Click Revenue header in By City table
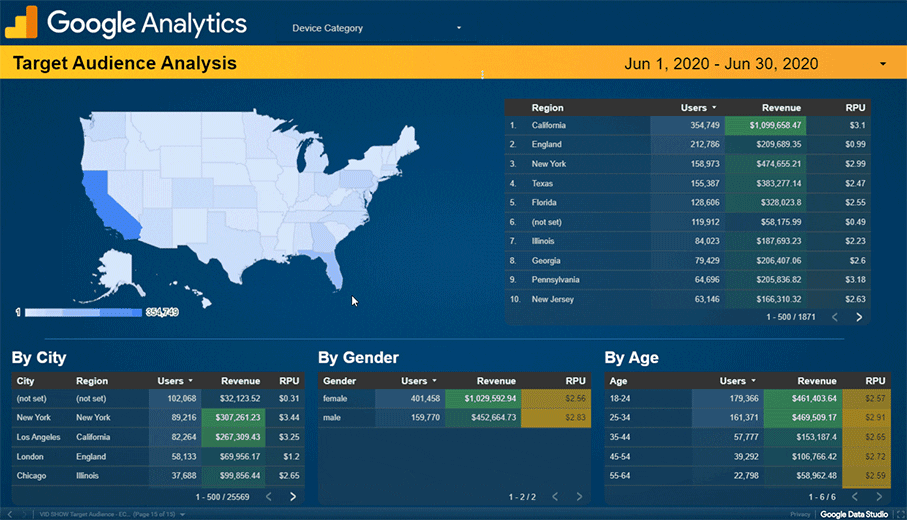 (241, 381)
